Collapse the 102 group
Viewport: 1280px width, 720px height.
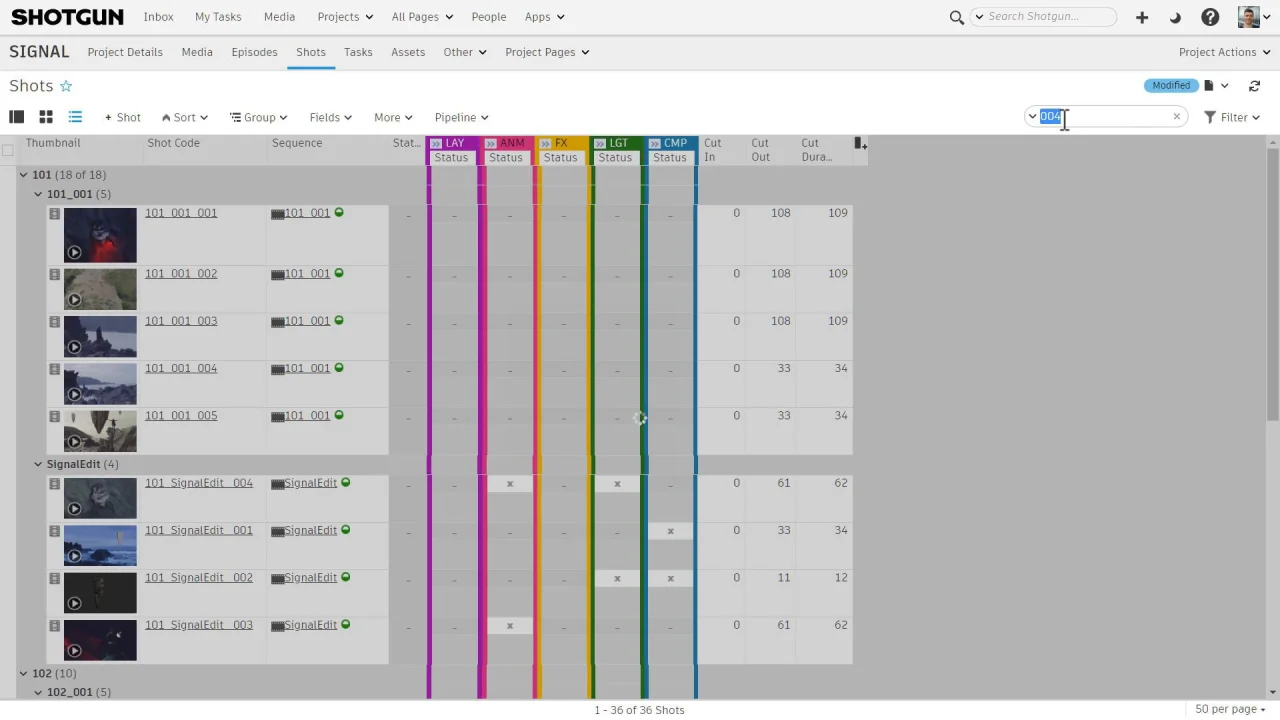[x=23, y=674]
